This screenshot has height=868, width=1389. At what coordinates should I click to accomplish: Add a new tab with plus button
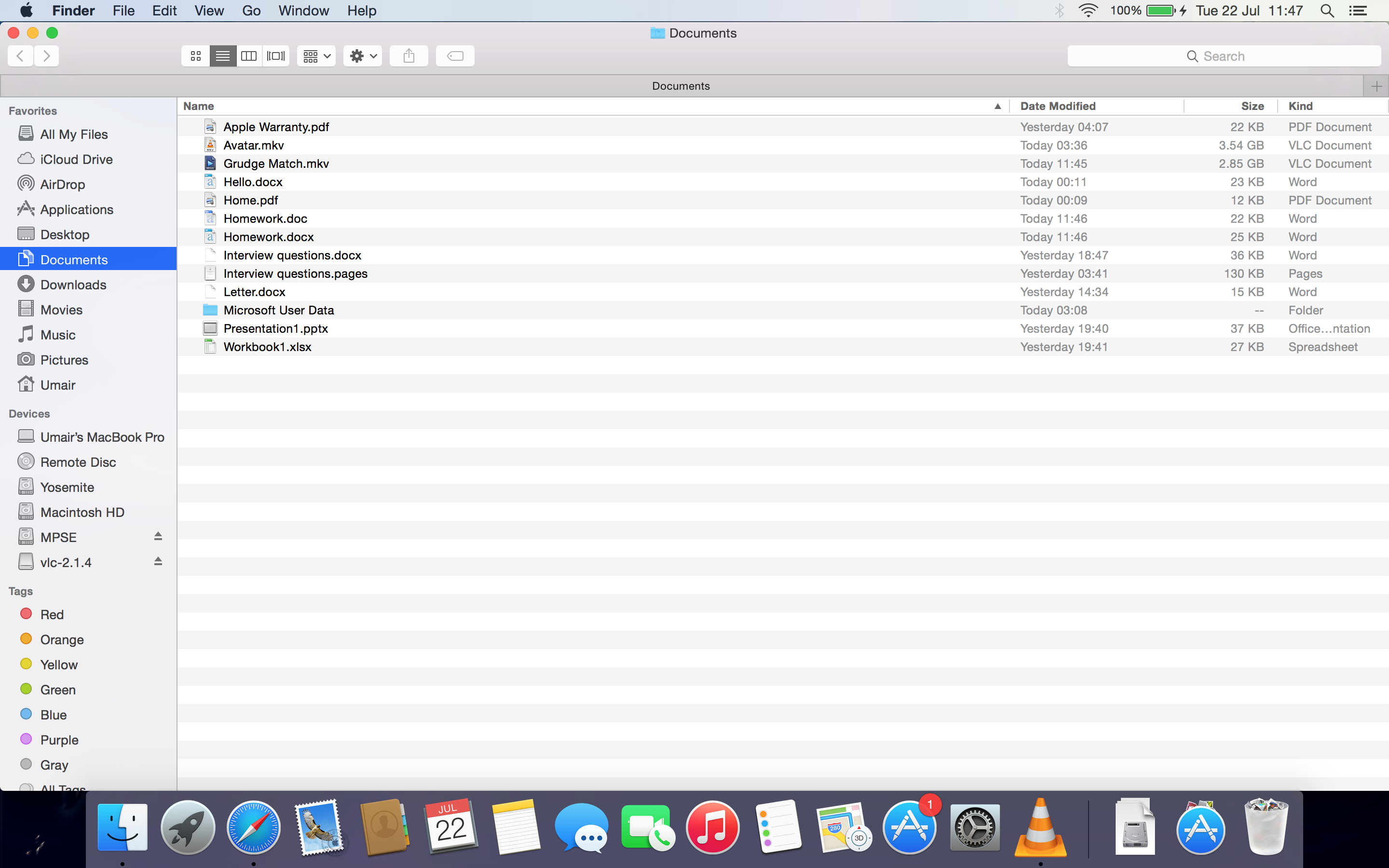[1376, 86]
